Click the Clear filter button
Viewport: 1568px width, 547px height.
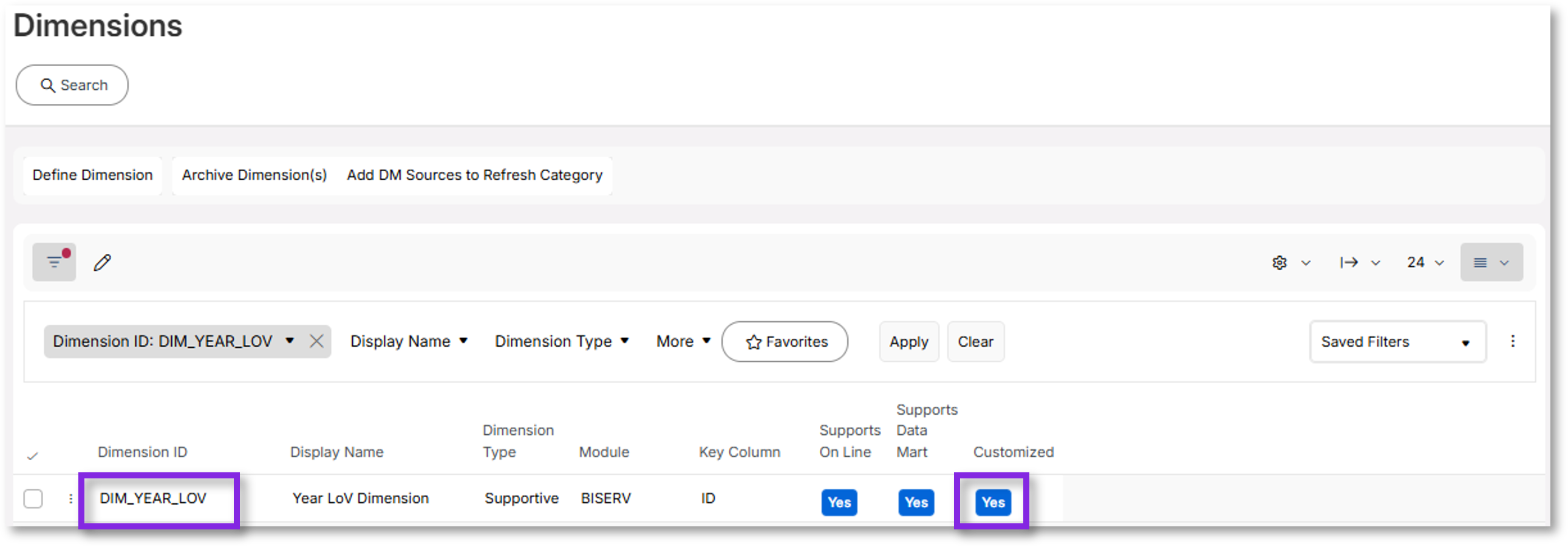point(975,342)
